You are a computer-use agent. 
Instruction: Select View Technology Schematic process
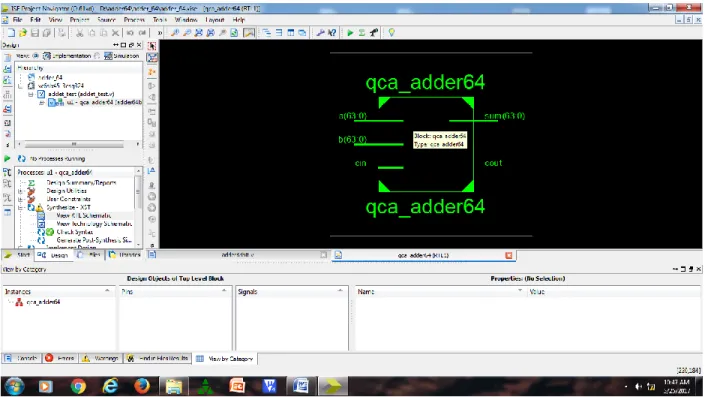94,224
